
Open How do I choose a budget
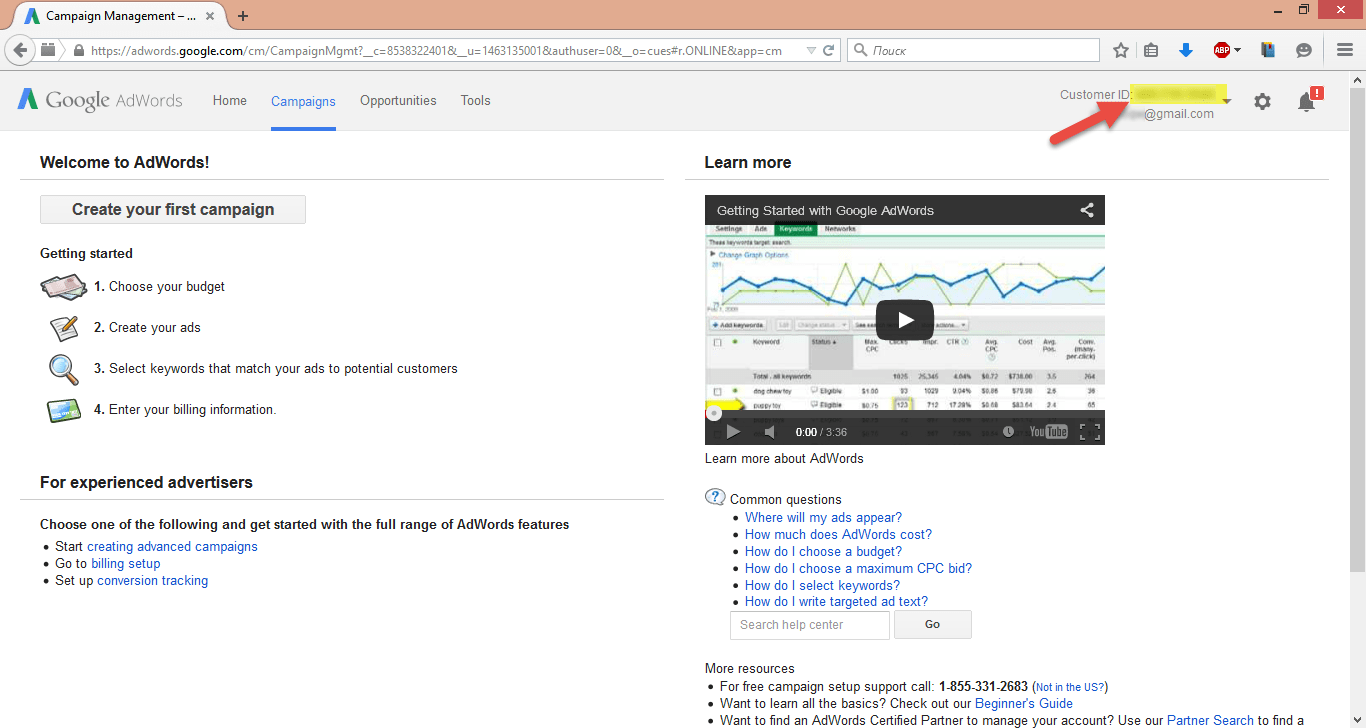pos(823,551)
